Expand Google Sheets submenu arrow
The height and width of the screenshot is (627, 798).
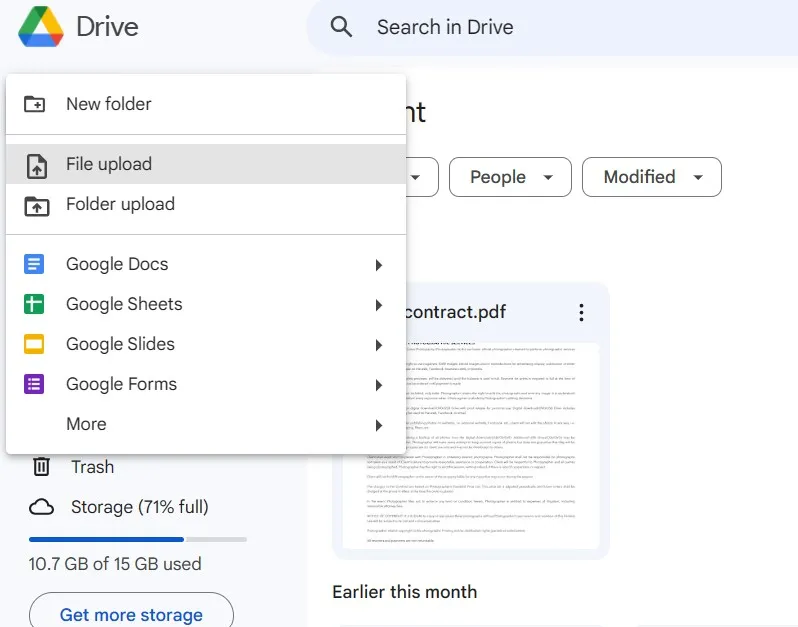(379, 305)
